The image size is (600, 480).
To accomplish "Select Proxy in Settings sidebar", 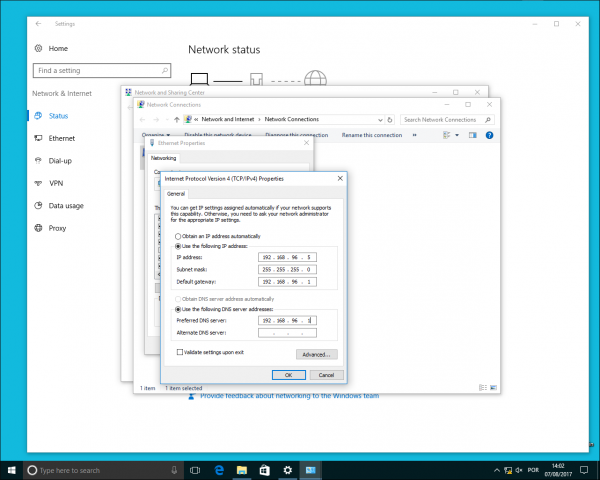I will click(x=57, y=228).
